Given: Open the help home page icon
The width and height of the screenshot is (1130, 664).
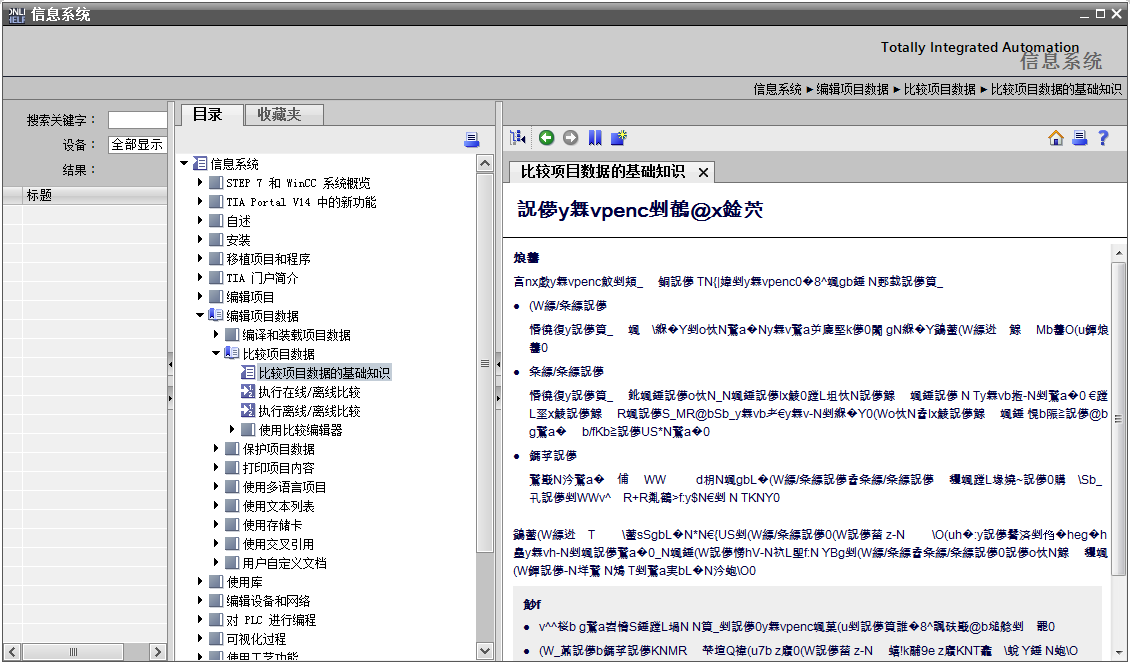Looking at the screenshot, I should tap(1056, 138).
